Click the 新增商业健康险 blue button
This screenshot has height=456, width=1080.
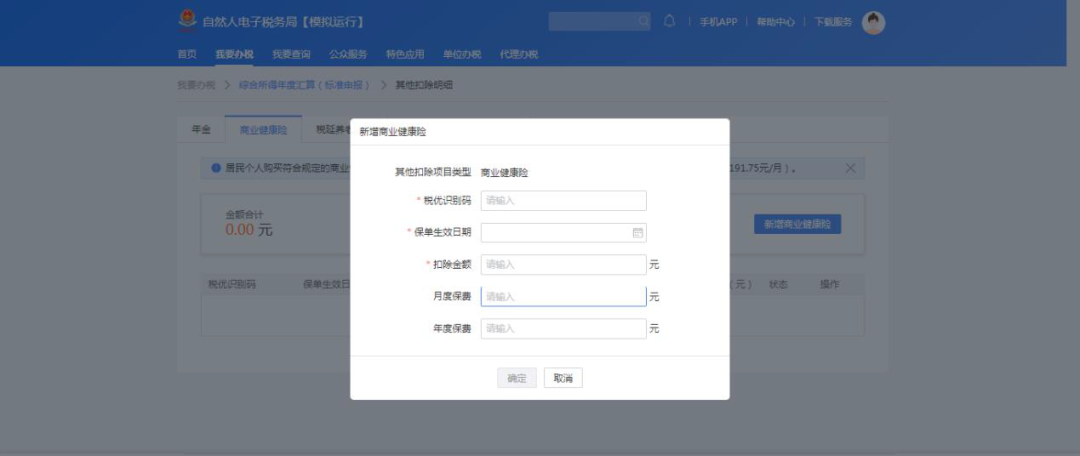click(797, 224)
